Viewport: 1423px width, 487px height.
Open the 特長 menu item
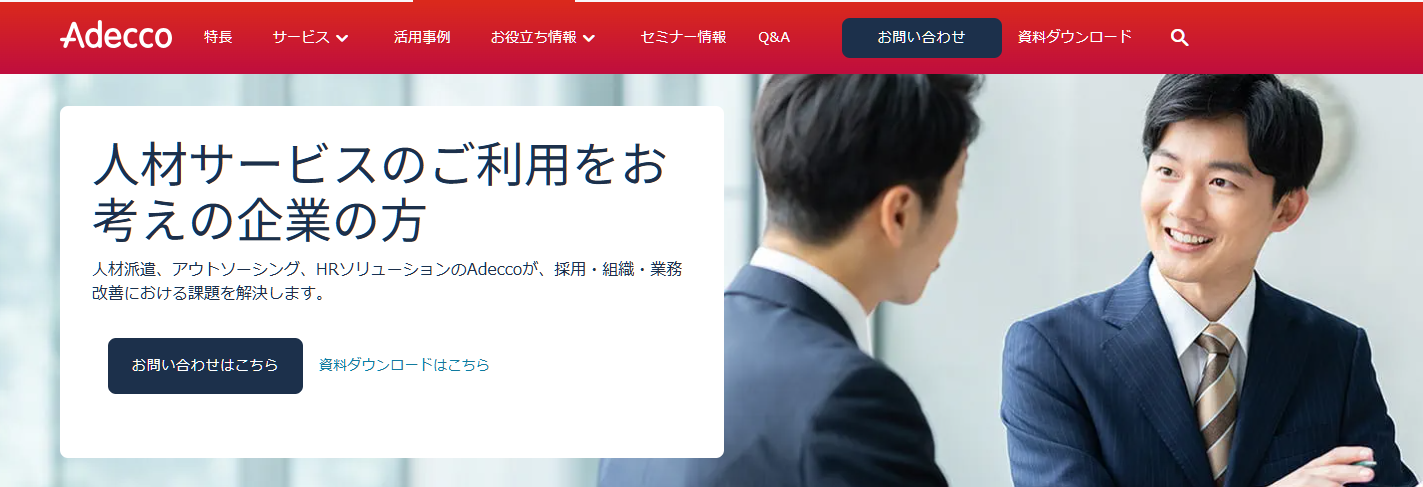[x=218, y=37]
